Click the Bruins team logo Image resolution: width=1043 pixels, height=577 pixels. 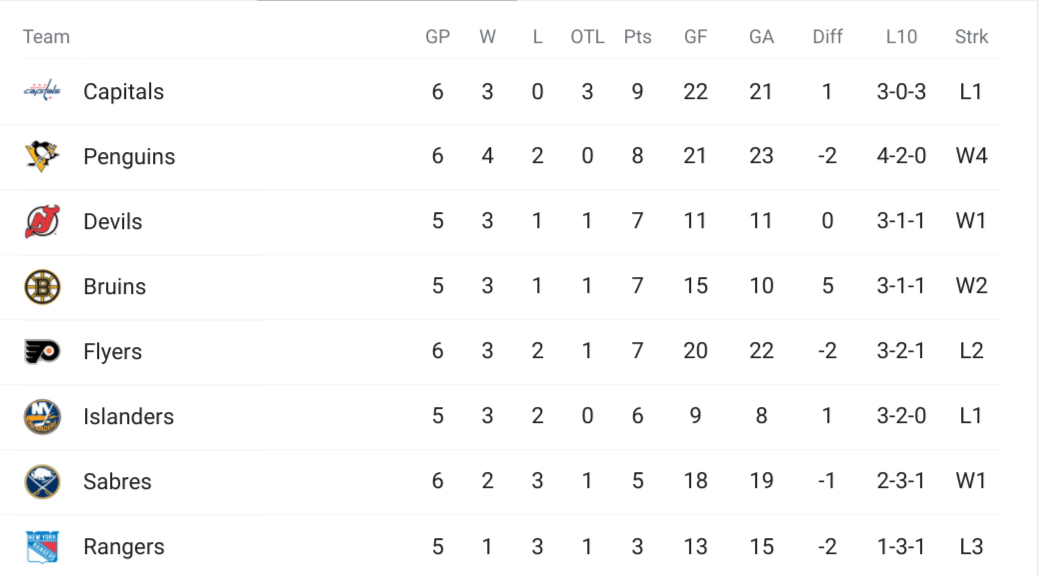point(42,287)
